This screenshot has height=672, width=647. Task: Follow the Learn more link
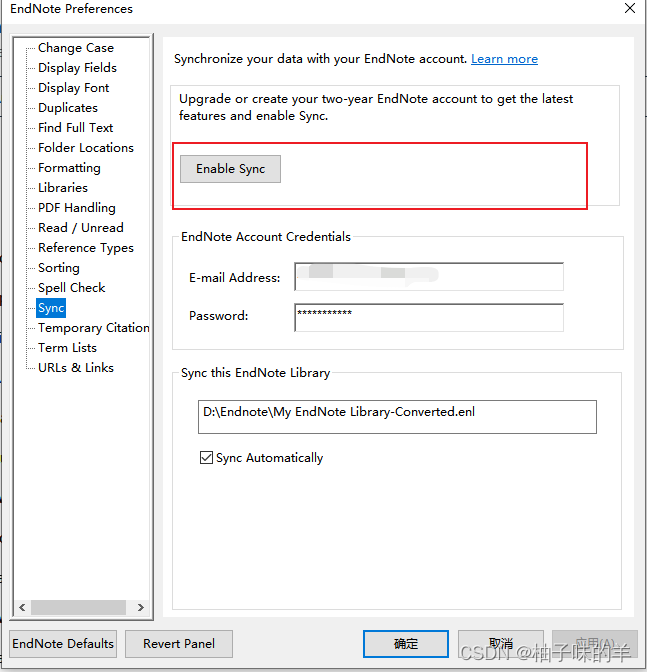504,59
